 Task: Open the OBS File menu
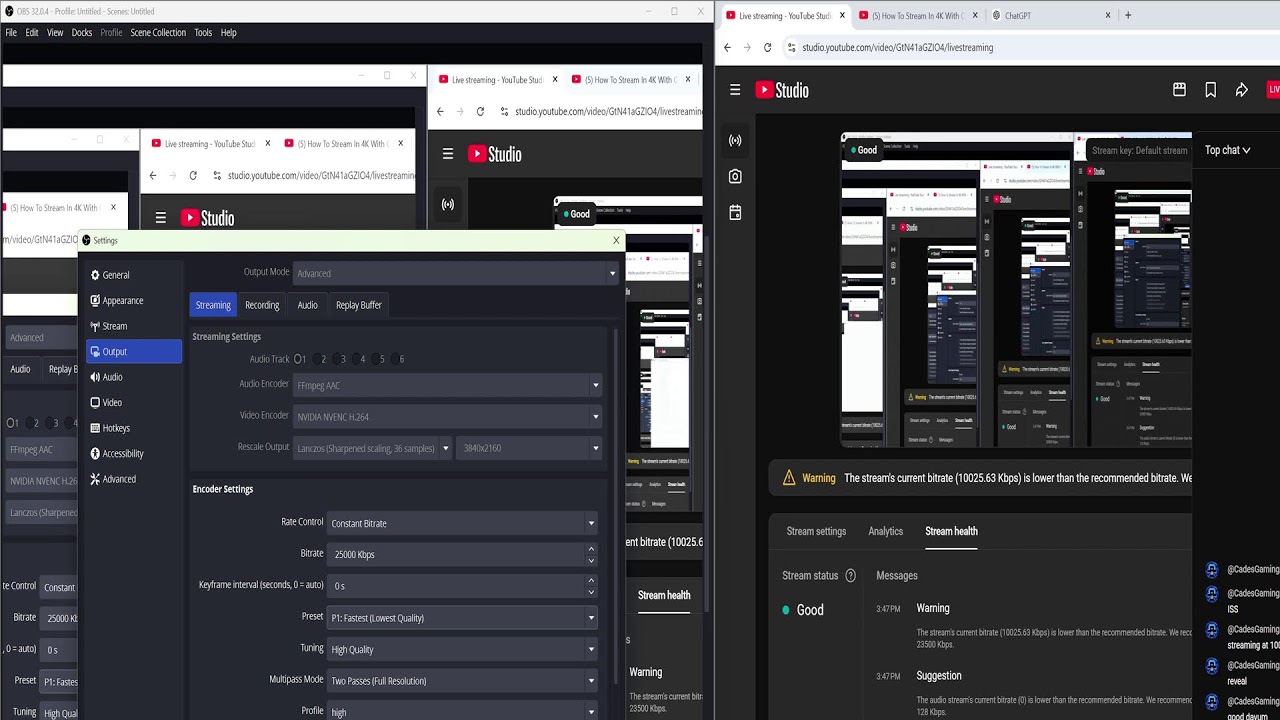tap(11, 32)
